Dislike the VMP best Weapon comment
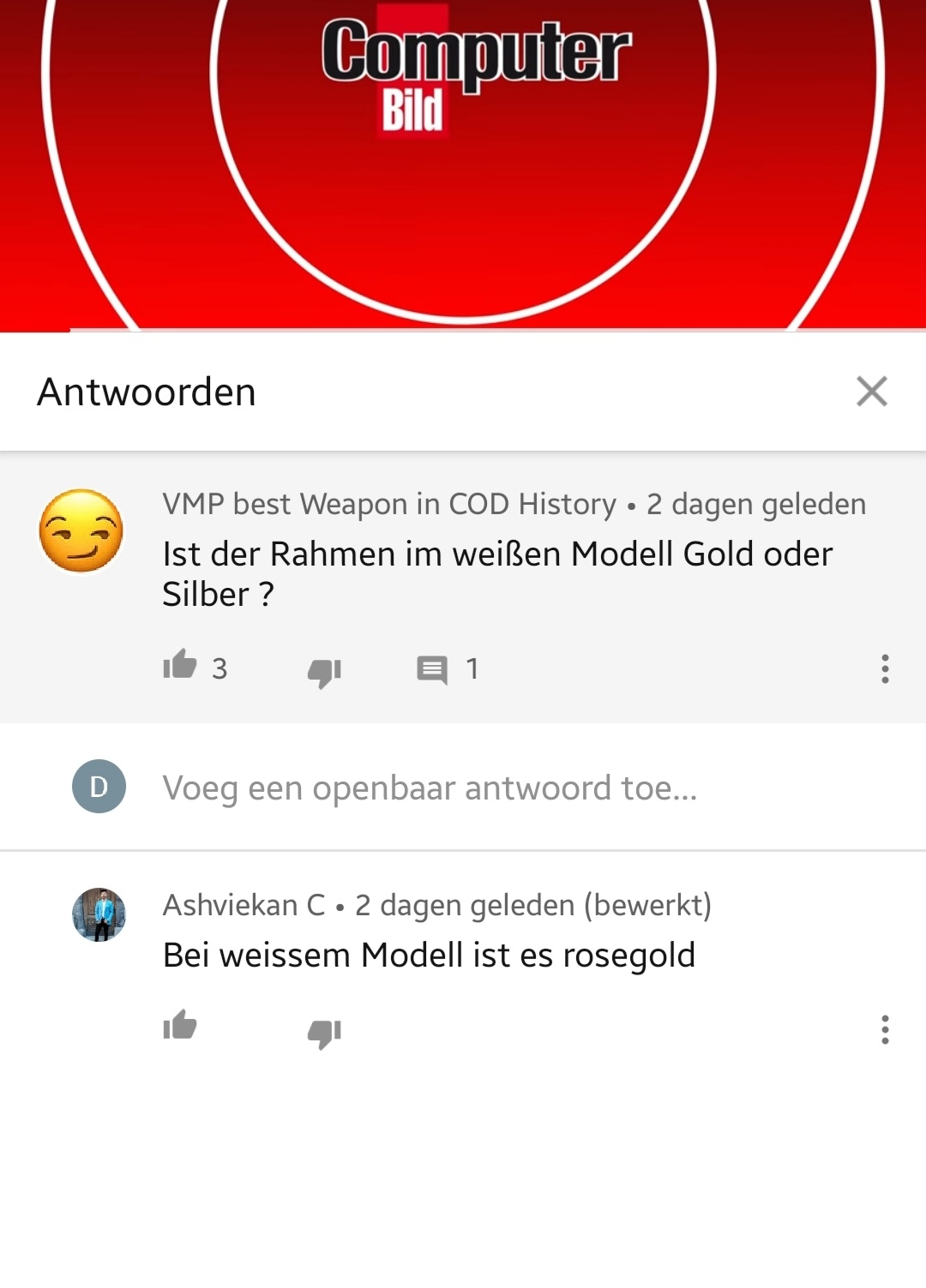Screen dimensions: 926x1288 pos(324,673)
